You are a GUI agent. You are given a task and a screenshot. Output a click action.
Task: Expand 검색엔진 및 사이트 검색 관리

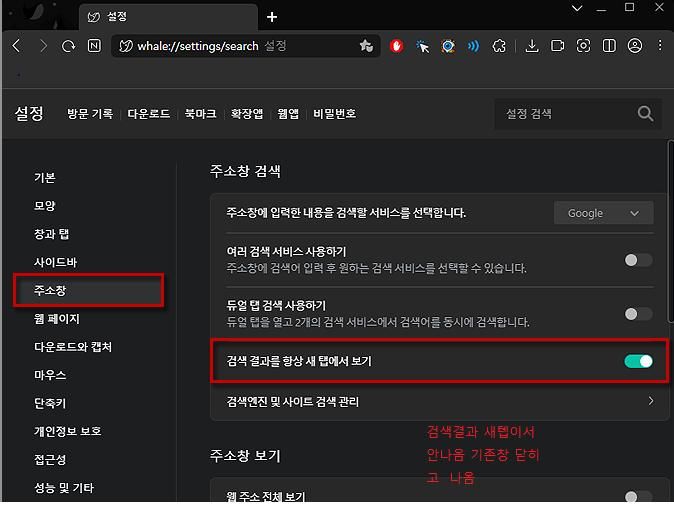coord(440,401)
